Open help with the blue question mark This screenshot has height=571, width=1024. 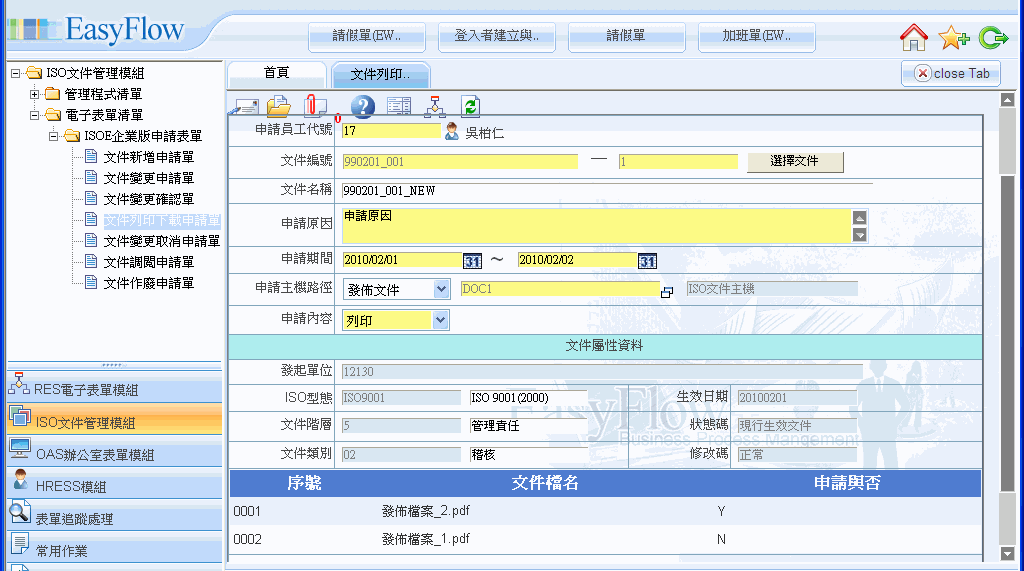[x=362, y=106]
